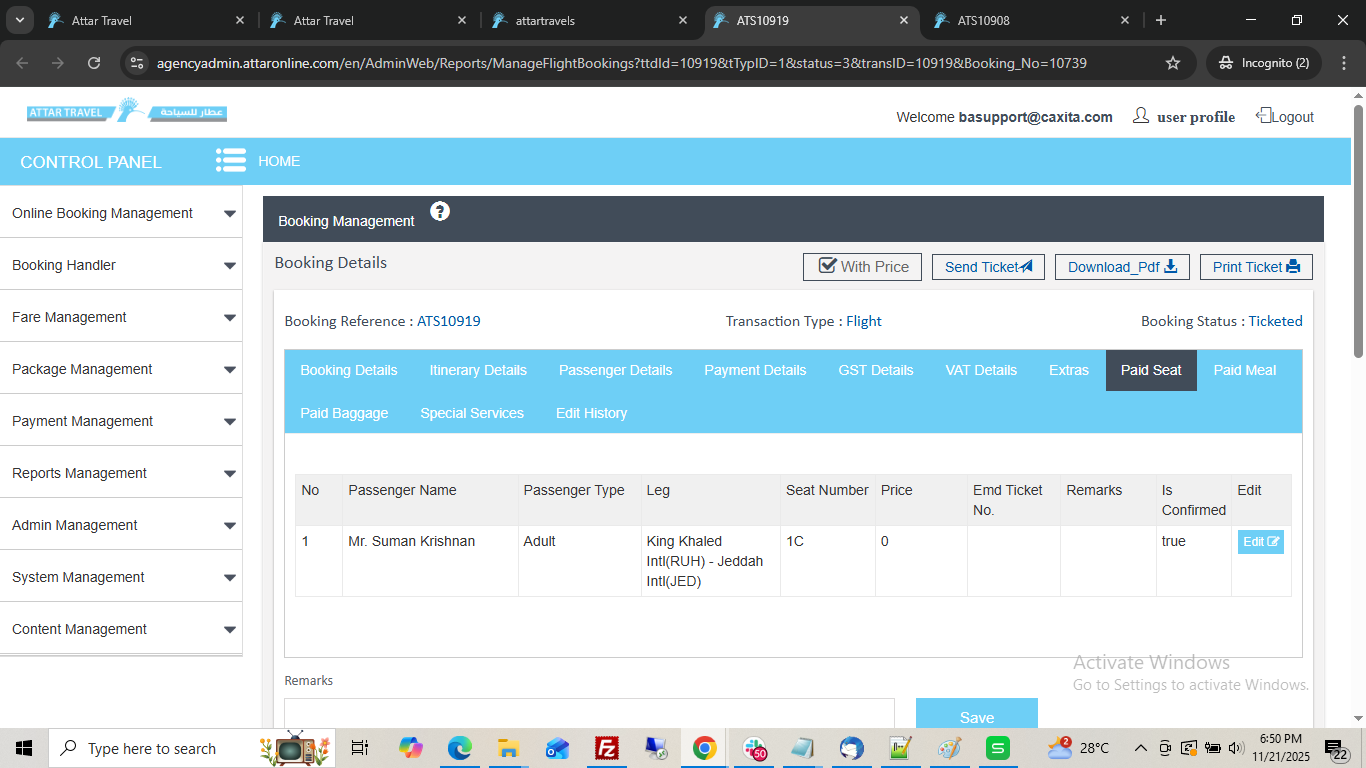Image resolution: width=1366 pixels, height=768 pixels.
Task: Switch to the Passenger Details tab
Action: click(x=615, y=370)
